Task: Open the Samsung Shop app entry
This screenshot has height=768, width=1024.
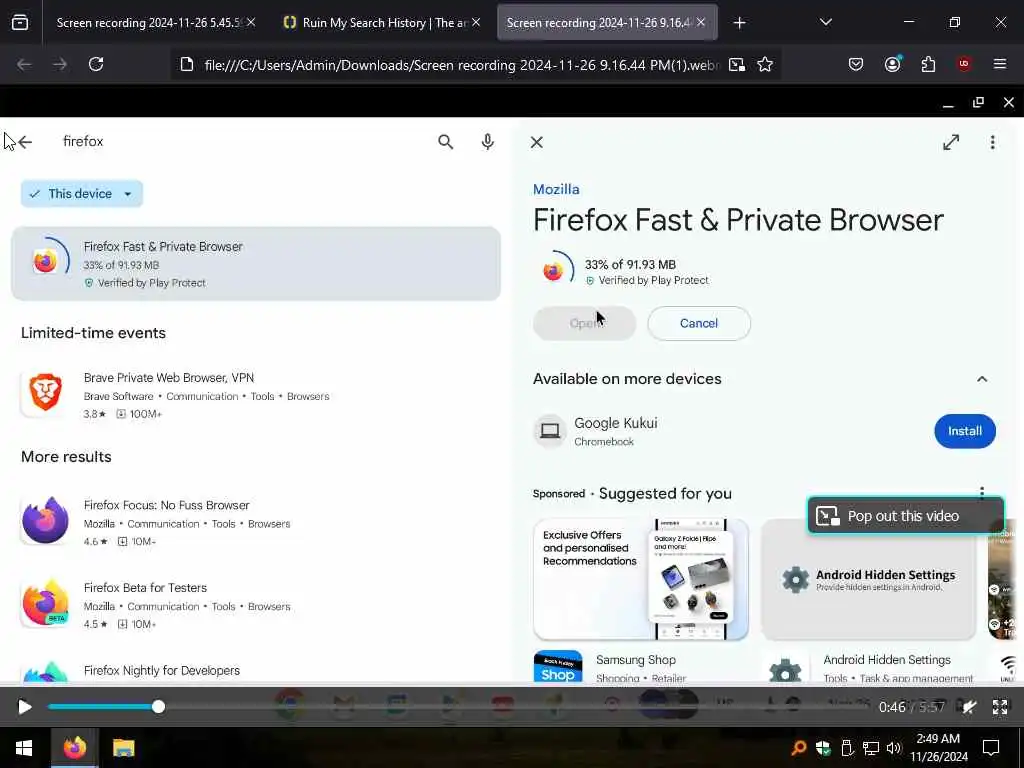Action: (x=641, y=667)
